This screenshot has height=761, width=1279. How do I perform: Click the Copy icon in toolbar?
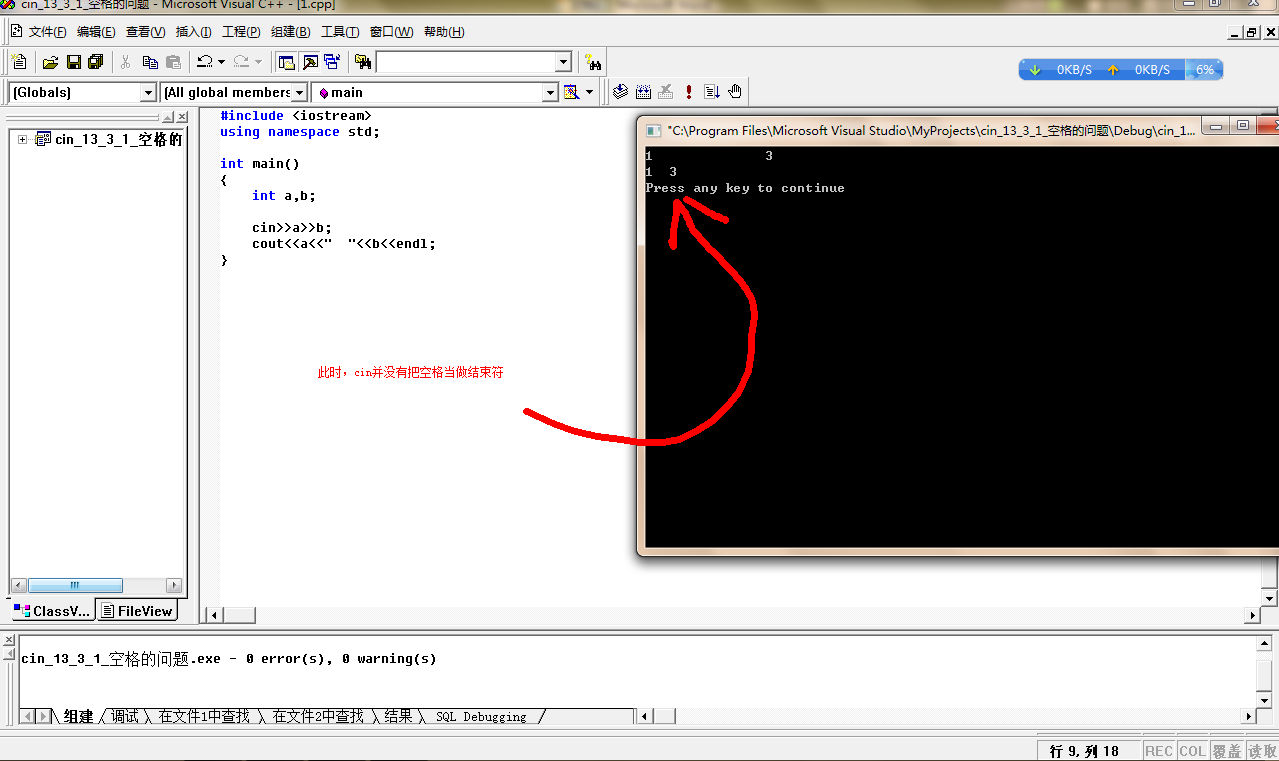coord(150,62)
